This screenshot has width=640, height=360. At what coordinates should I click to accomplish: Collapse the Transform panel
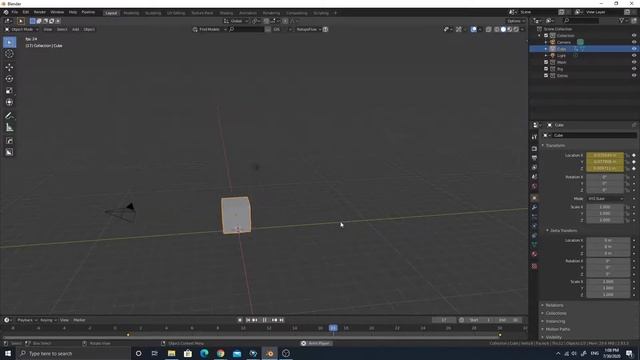[555, 145]
